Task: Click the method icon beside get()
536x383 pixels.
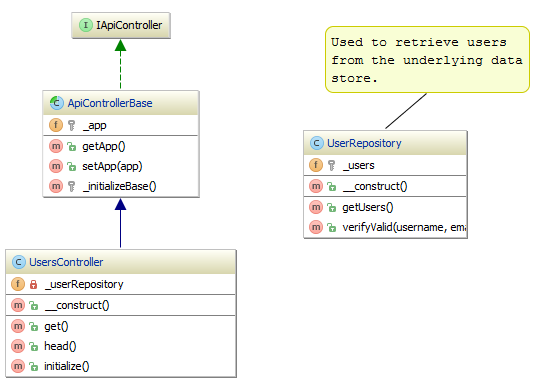Action: [18, 326]
